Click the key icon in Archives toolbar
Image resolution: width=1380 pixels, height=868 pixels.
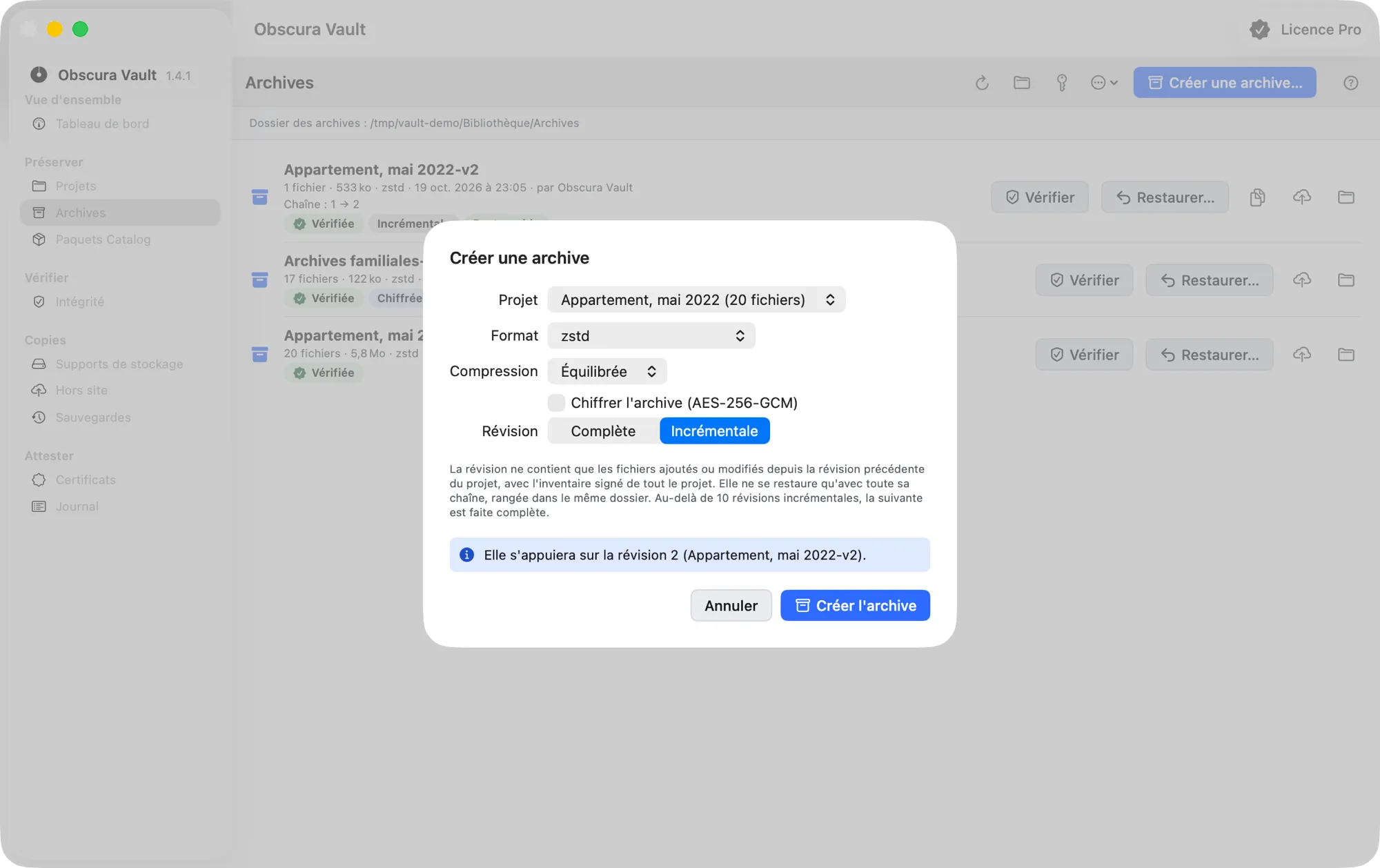(x=1062, y=83)
